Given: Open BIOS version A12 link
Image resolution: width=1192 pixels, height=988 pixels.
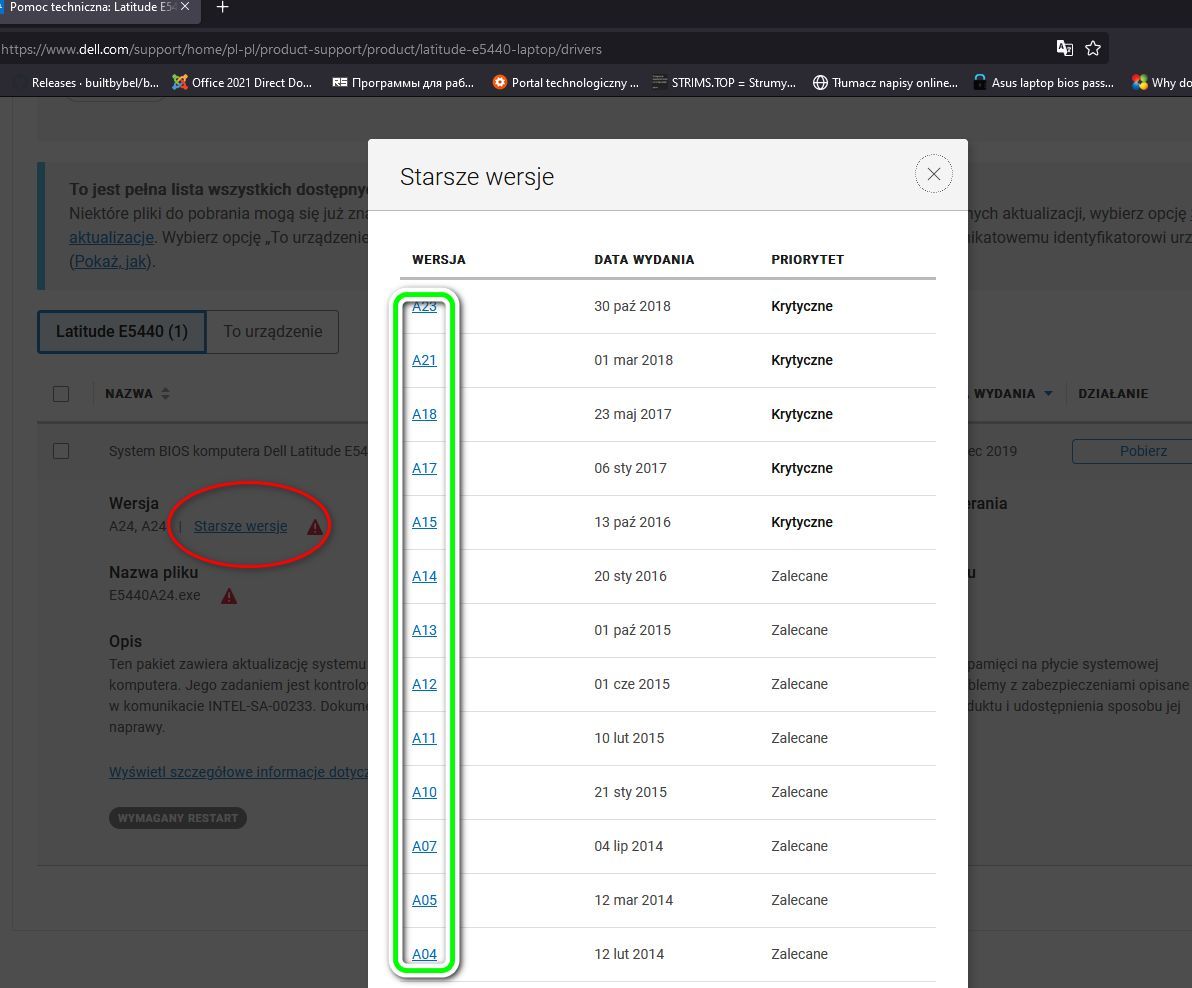Looking at the screenshot, I should coord(424,684).
